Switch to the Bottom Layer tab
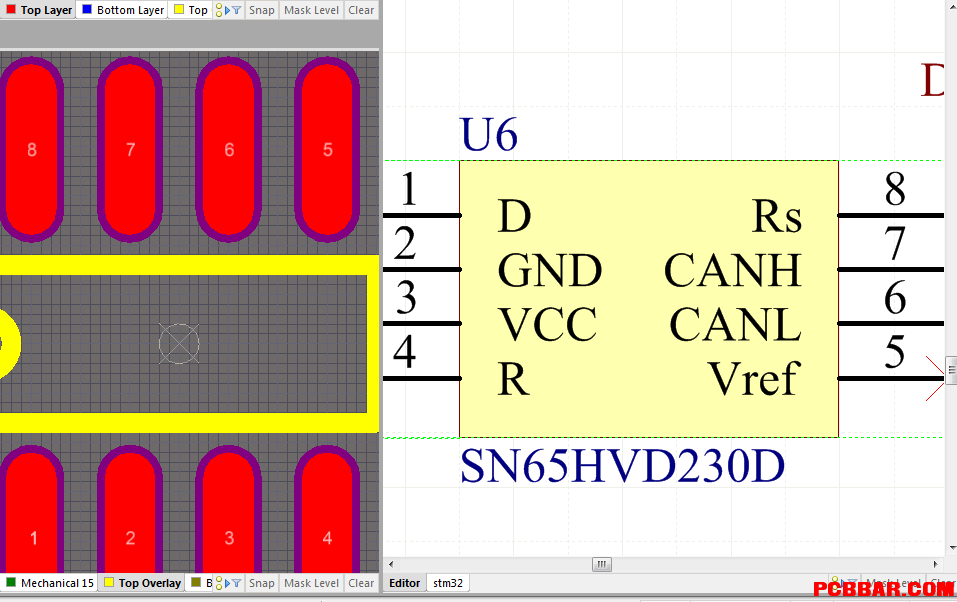 [122, 10]
